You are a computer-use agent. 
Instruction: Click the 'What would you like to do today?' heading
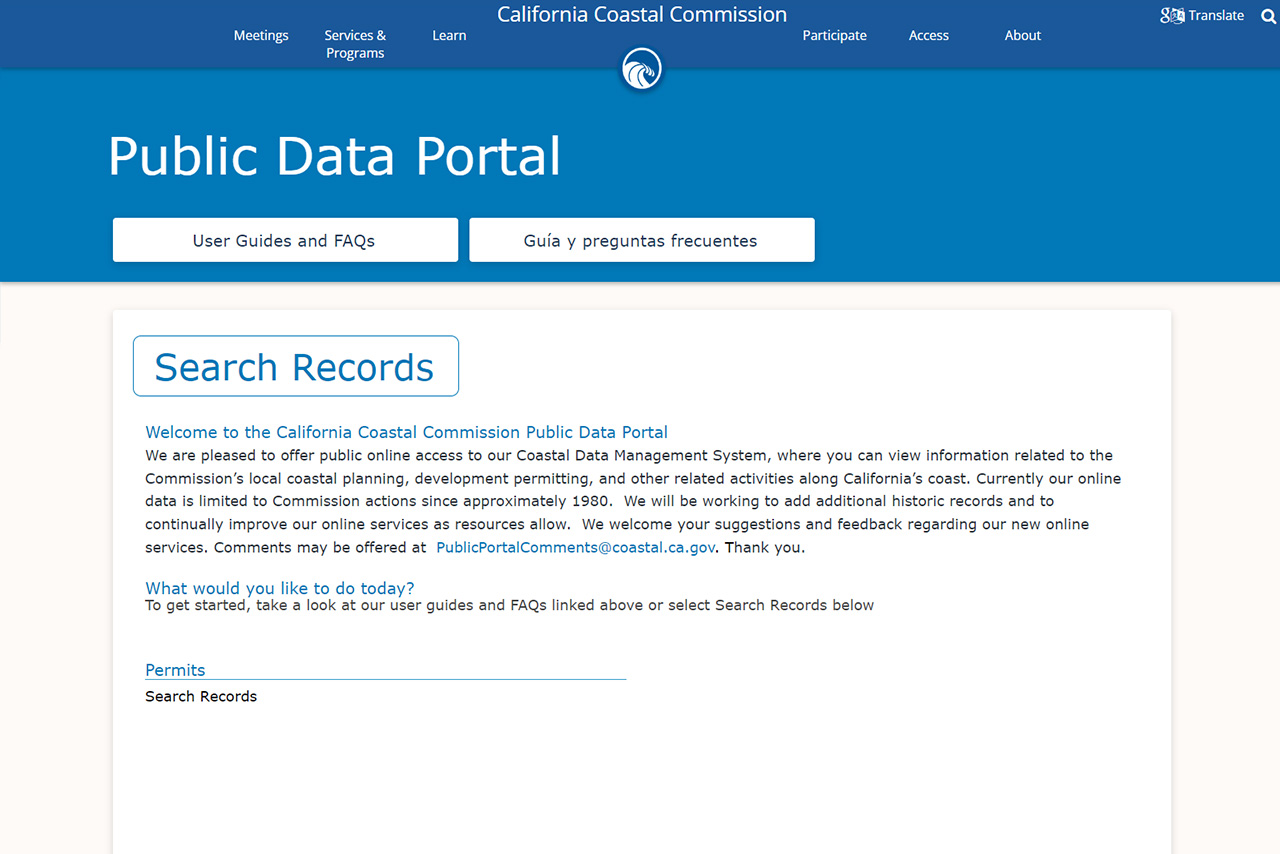(280, 588)
